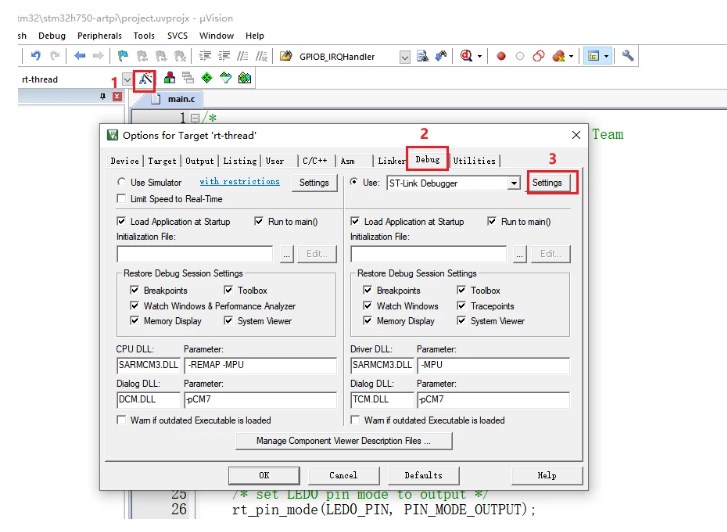Image resolution: width=727 pixels, height=532 pixels.
Task: Switch to the Linker tab
Action: 391,161
